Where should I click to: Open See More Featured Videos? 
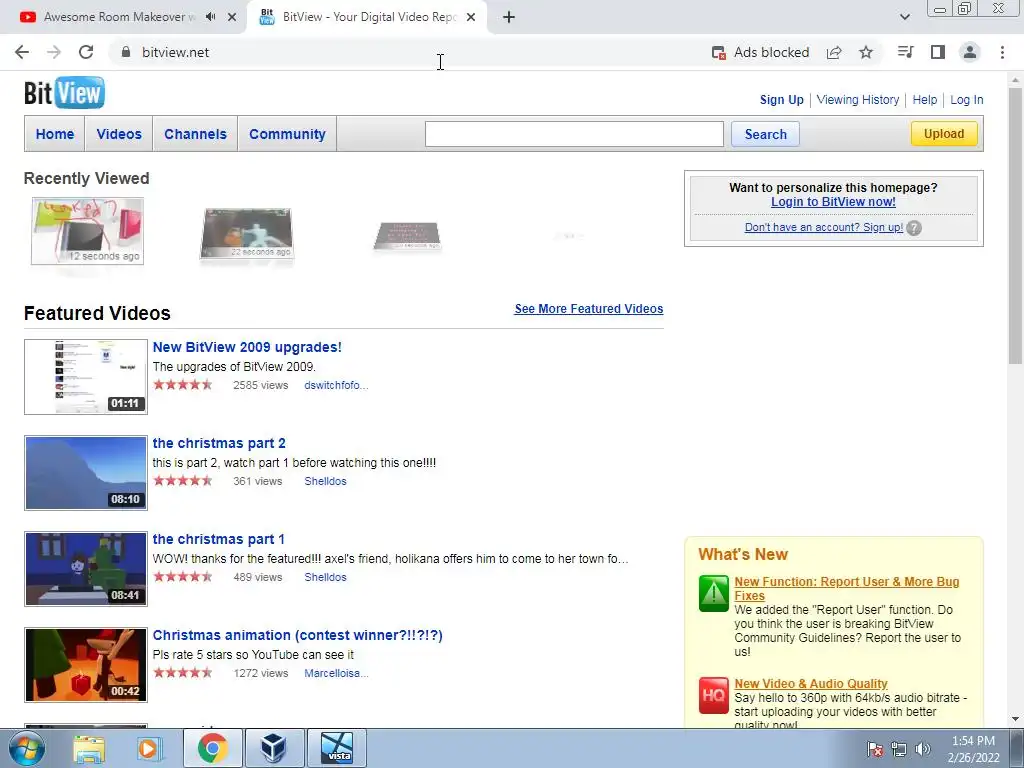[x=588, y=309]
